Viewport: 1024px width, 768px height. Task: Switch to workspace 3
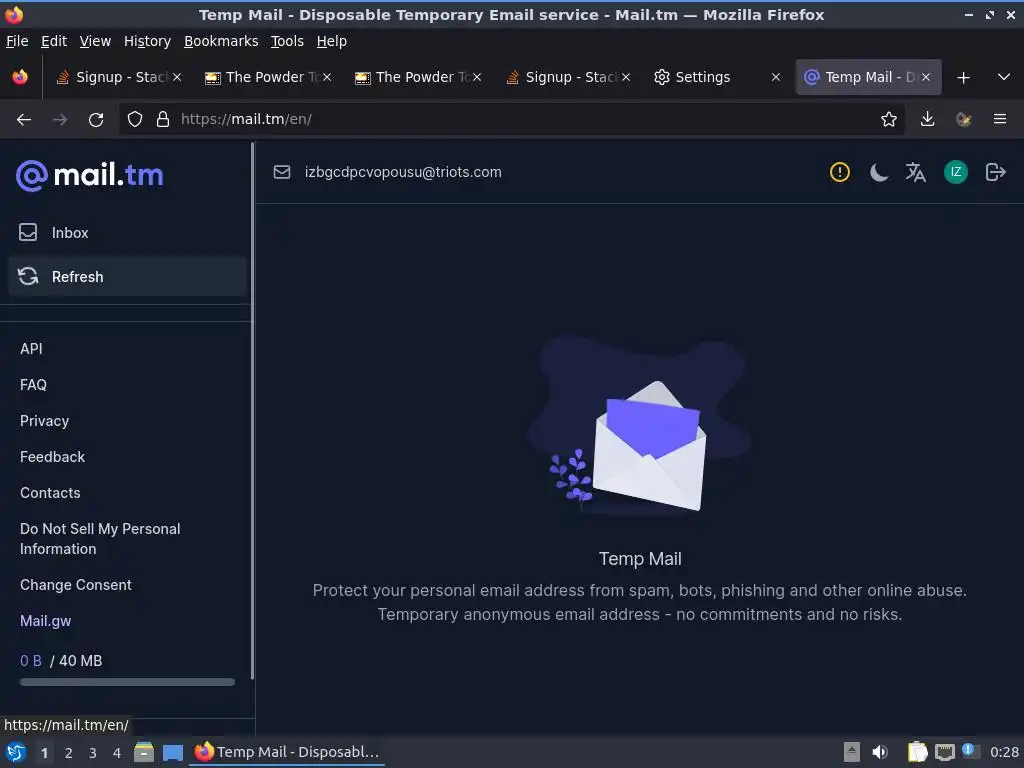(93, 753)
